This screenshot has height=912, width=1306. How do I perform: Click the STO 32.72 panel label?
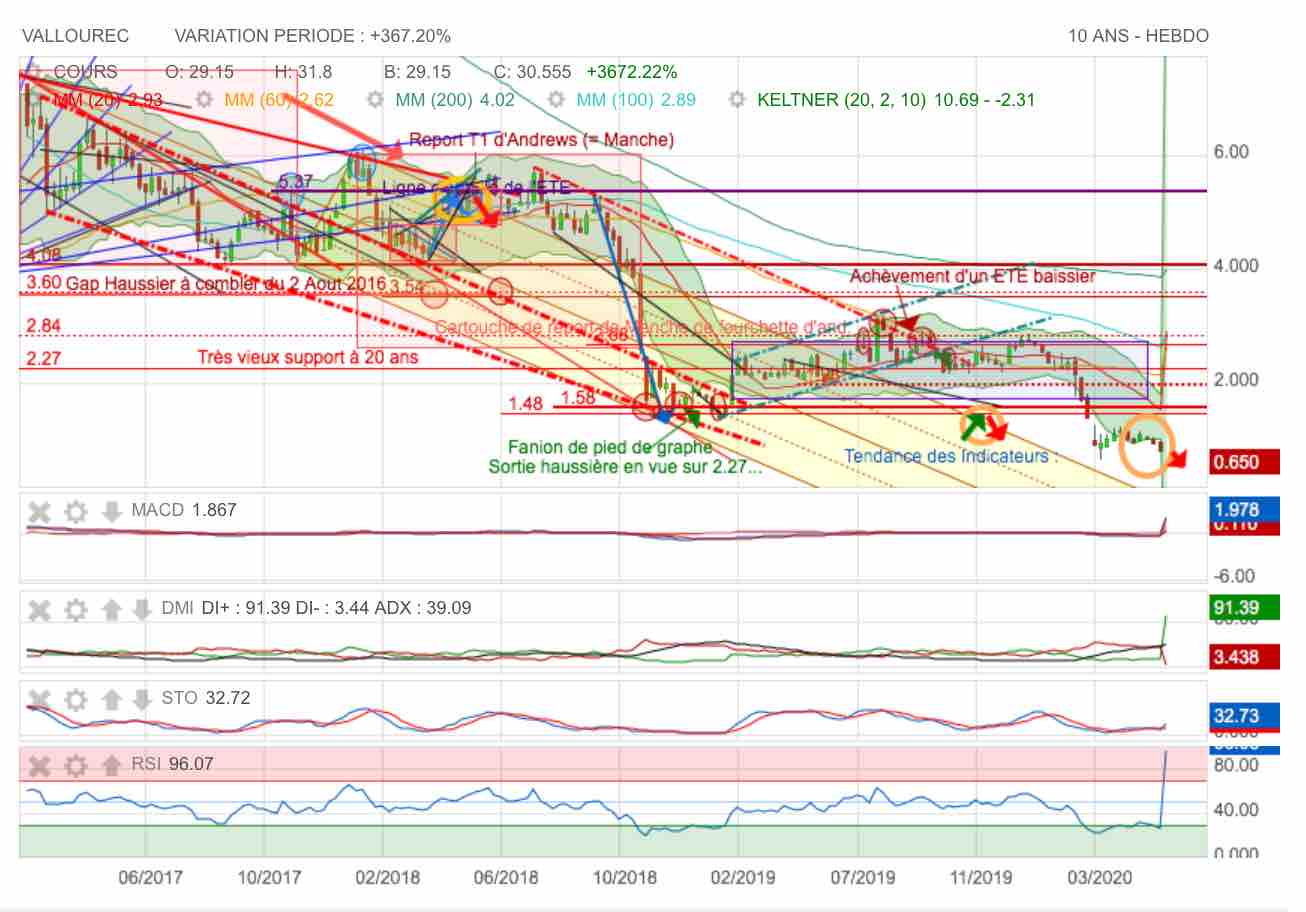(206, 698)
